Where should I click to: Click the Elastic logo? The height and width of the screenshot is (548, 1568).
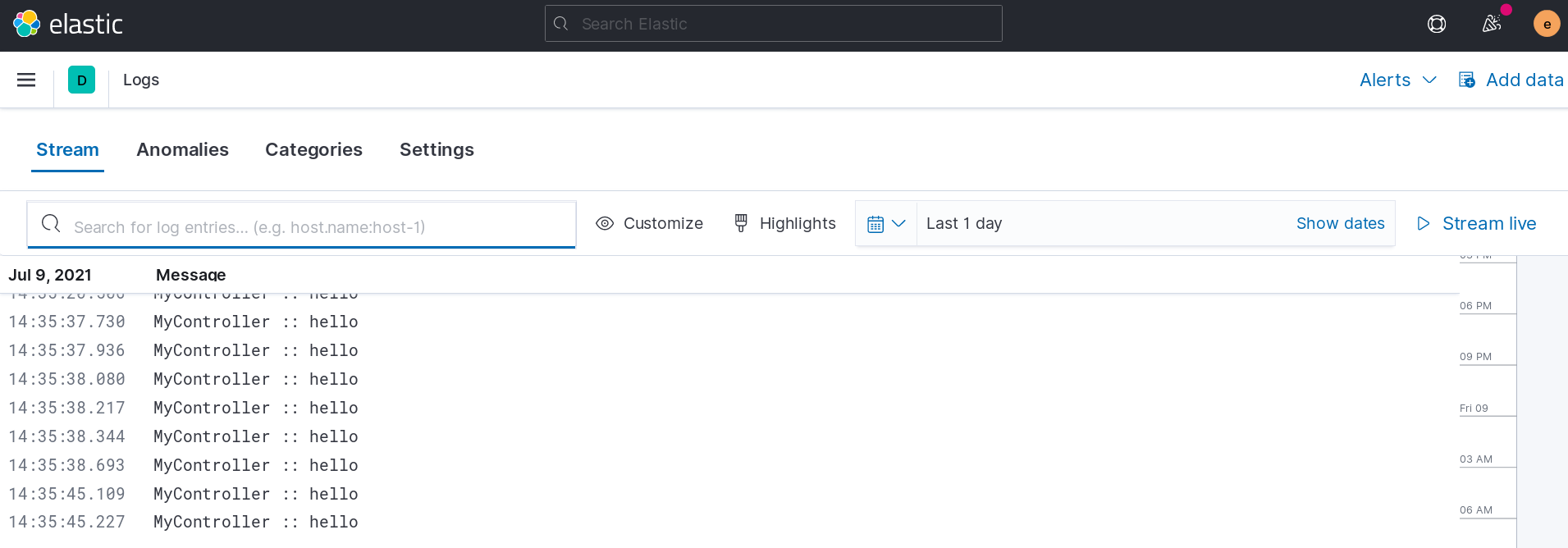(x=67, y=24)
